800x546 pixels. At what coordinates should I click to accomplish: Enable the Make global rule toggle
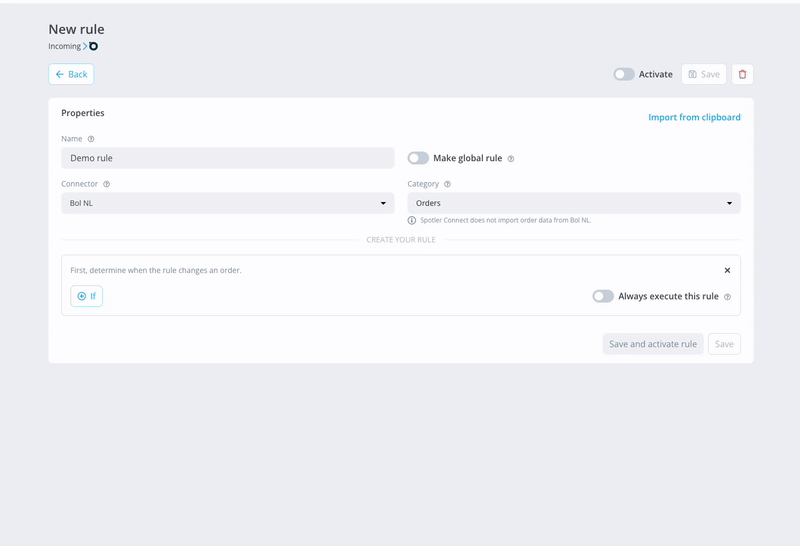click(418, 158)
